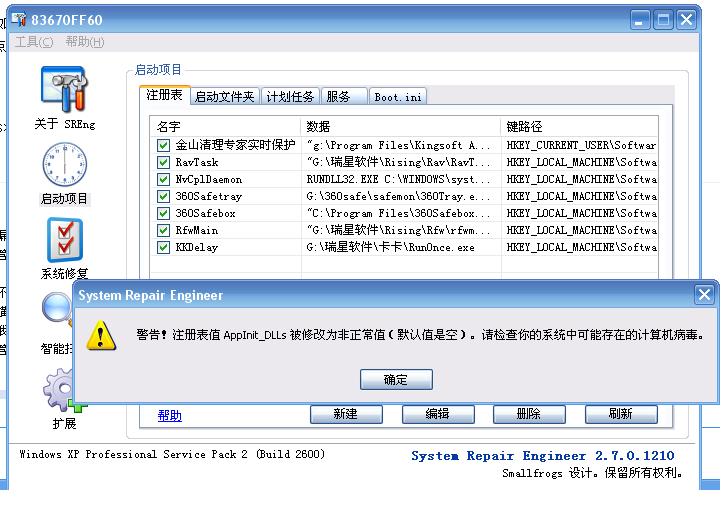The image size is (723, 524).
Task: Select the HKEY_CURRENT_USER key path cell
Action: (x=580, y=145)
